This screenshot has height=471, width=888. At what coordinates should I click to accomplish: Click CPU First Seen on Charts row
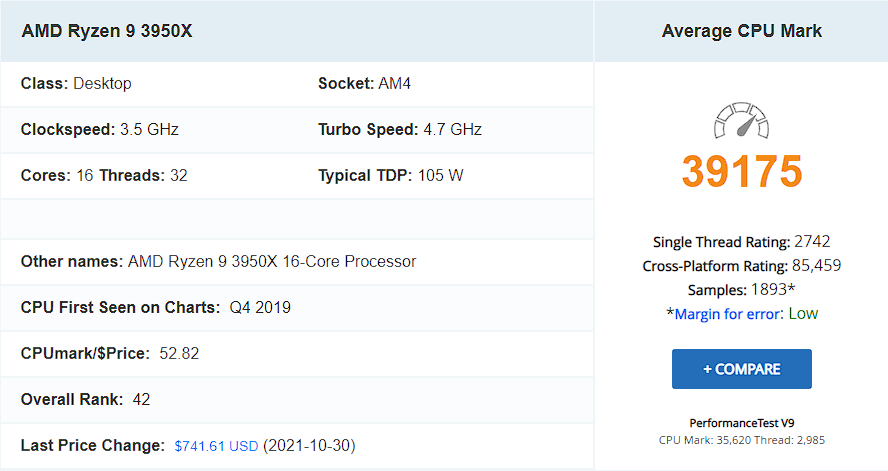pos(156,308)
